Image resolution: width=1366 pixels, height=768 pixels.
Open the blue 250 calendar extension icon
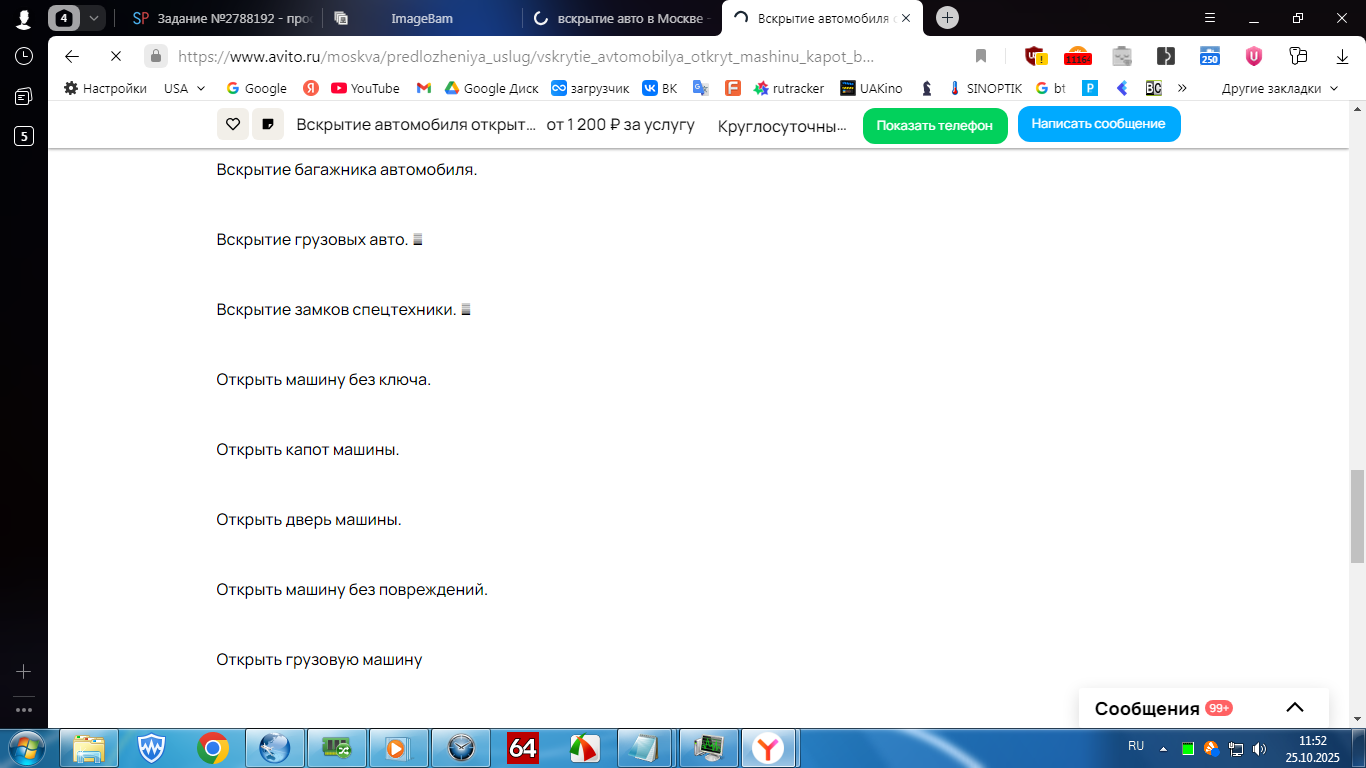point(1210,56)
